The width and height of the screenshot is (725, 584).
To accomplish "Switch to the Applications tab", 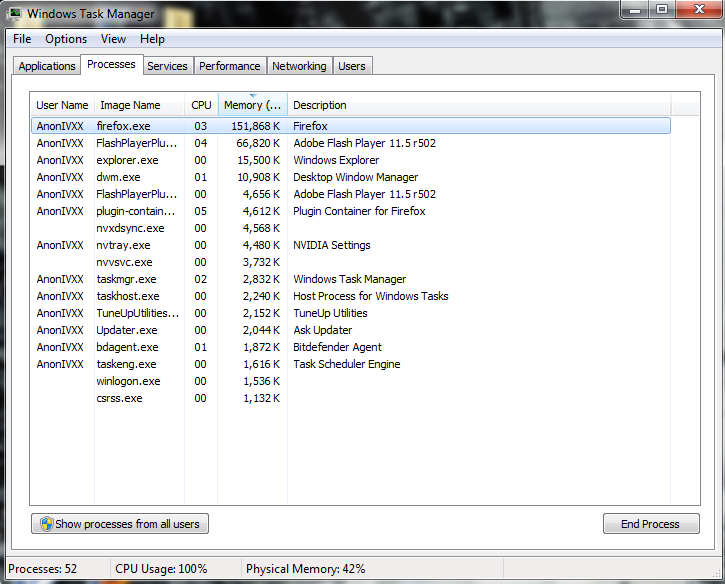I will (47, 66).
